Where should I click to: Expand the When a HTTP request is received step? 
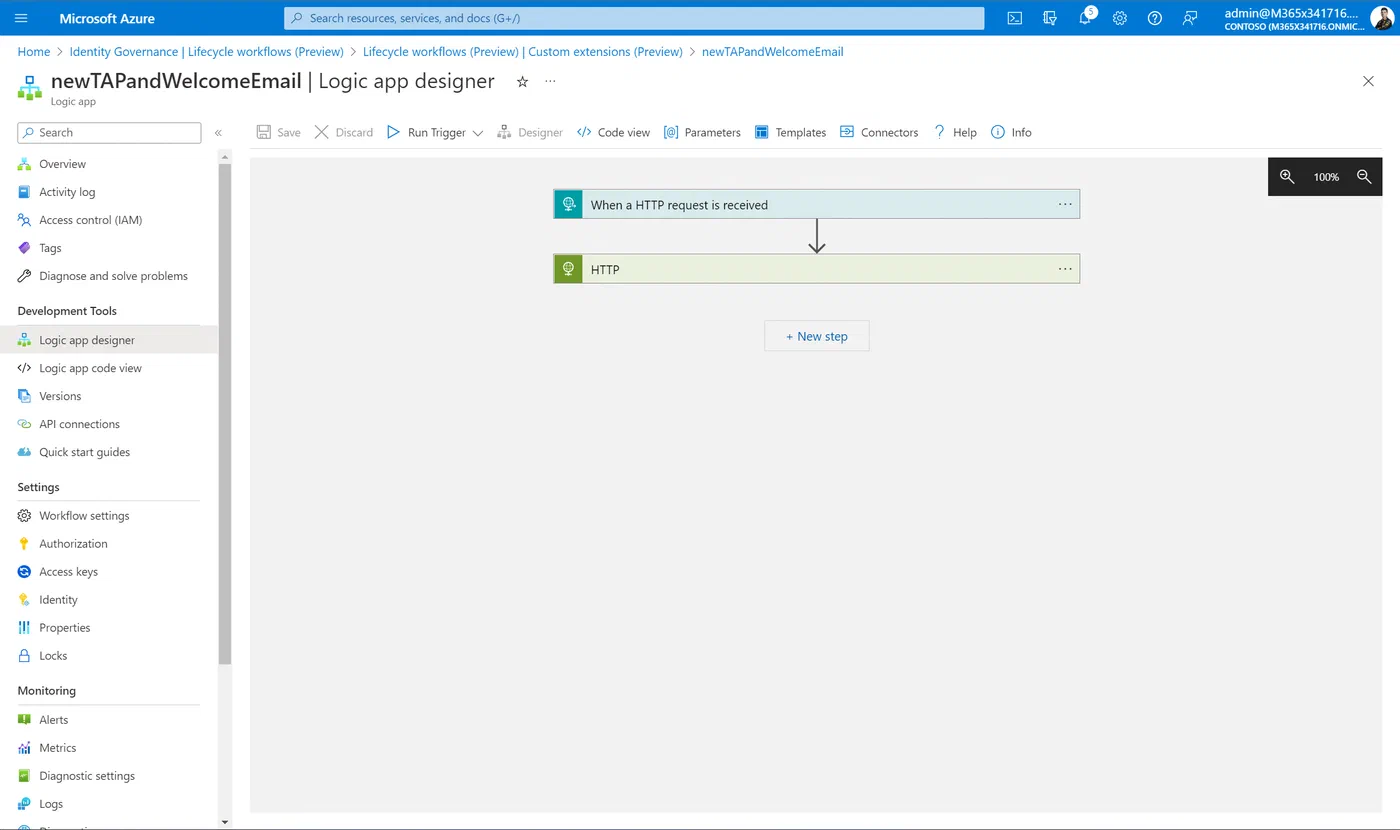pyautogui.click(x=816, y=204)
